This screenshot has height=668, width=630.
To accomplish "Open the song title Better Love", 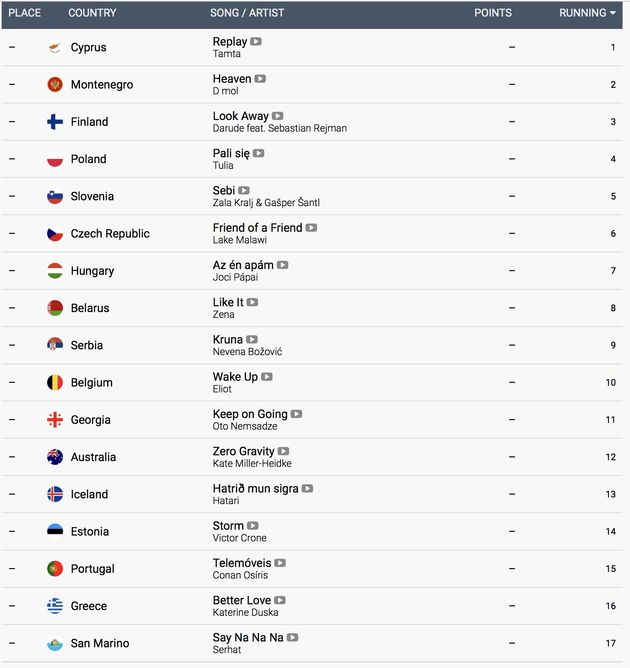I will [x=242, y=600].
